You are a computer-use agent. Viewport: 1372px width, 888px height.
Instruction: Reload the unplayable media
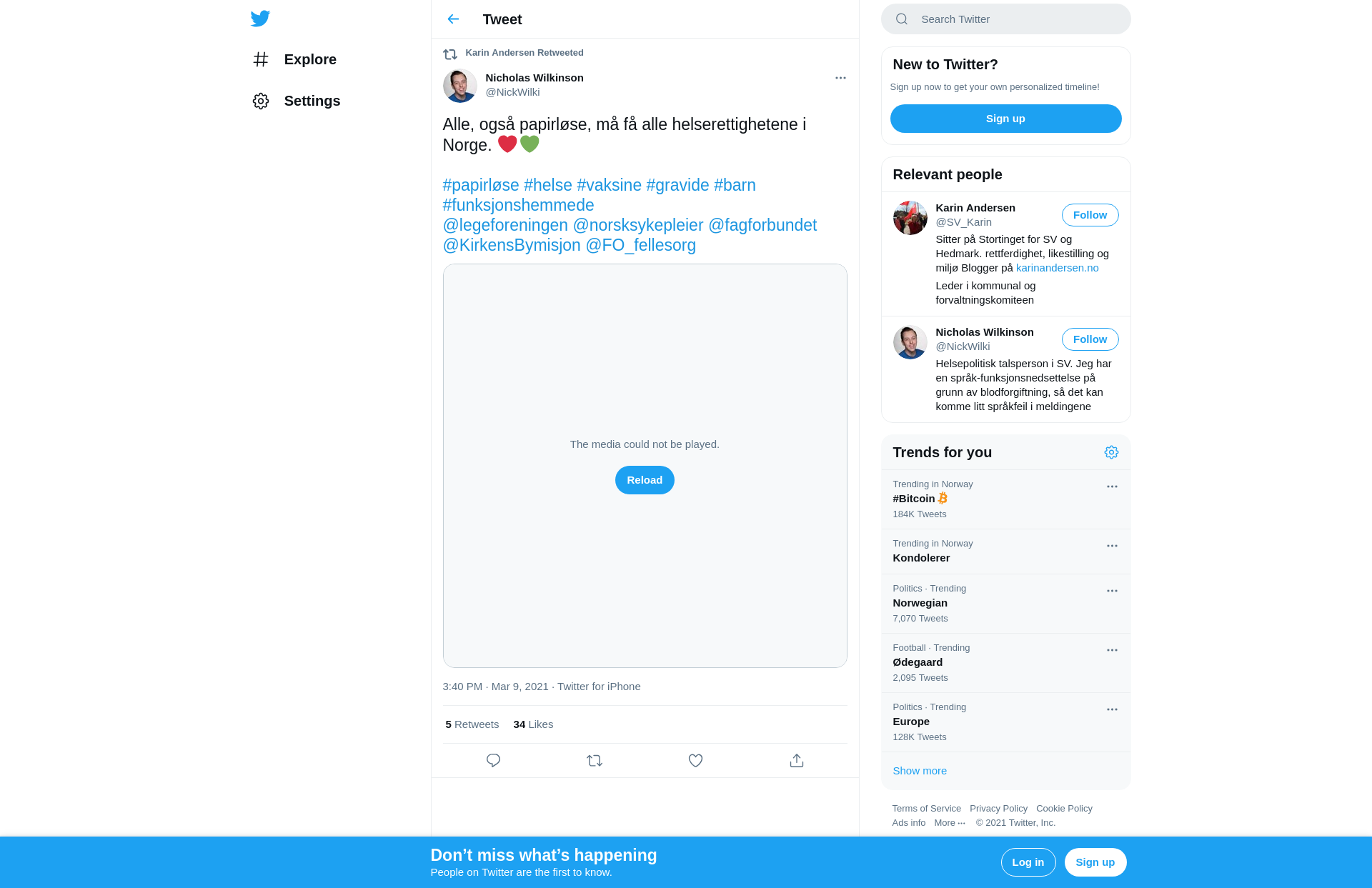(645, 480)
